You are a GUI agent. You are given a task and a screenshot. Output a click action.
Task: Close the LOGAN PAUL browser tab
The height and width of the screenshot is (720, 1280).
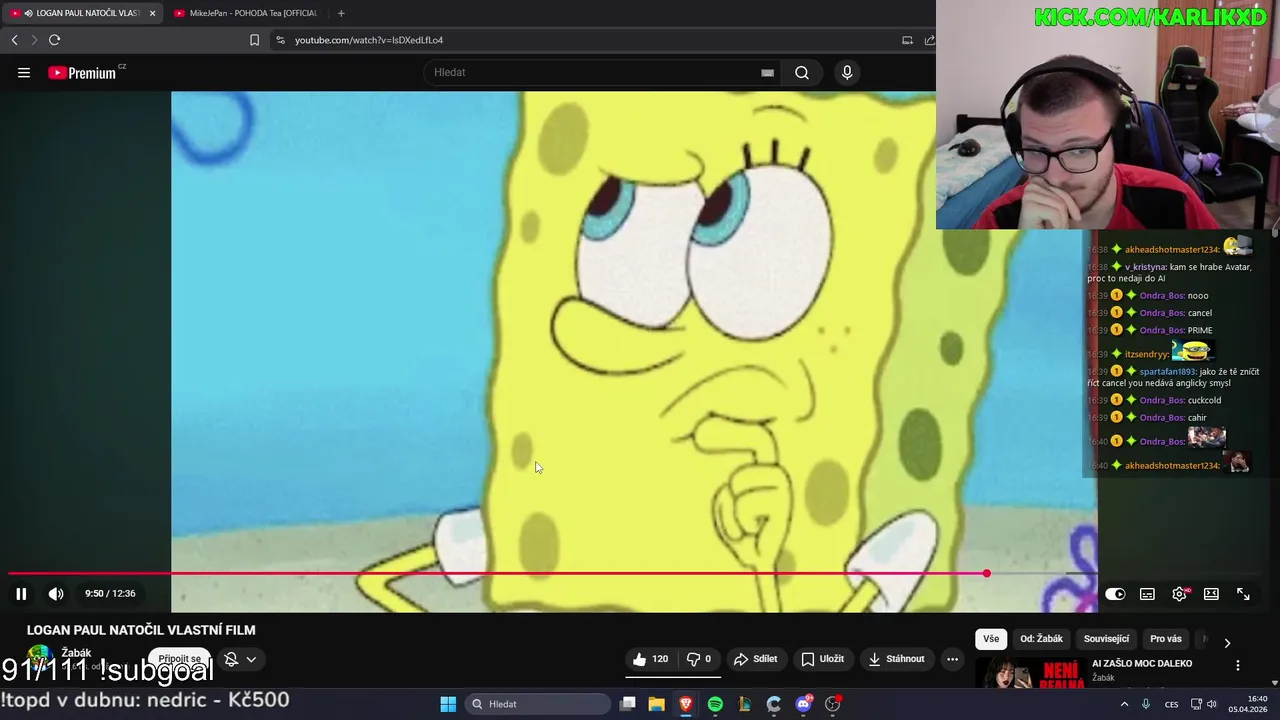(x=153, y=13)
